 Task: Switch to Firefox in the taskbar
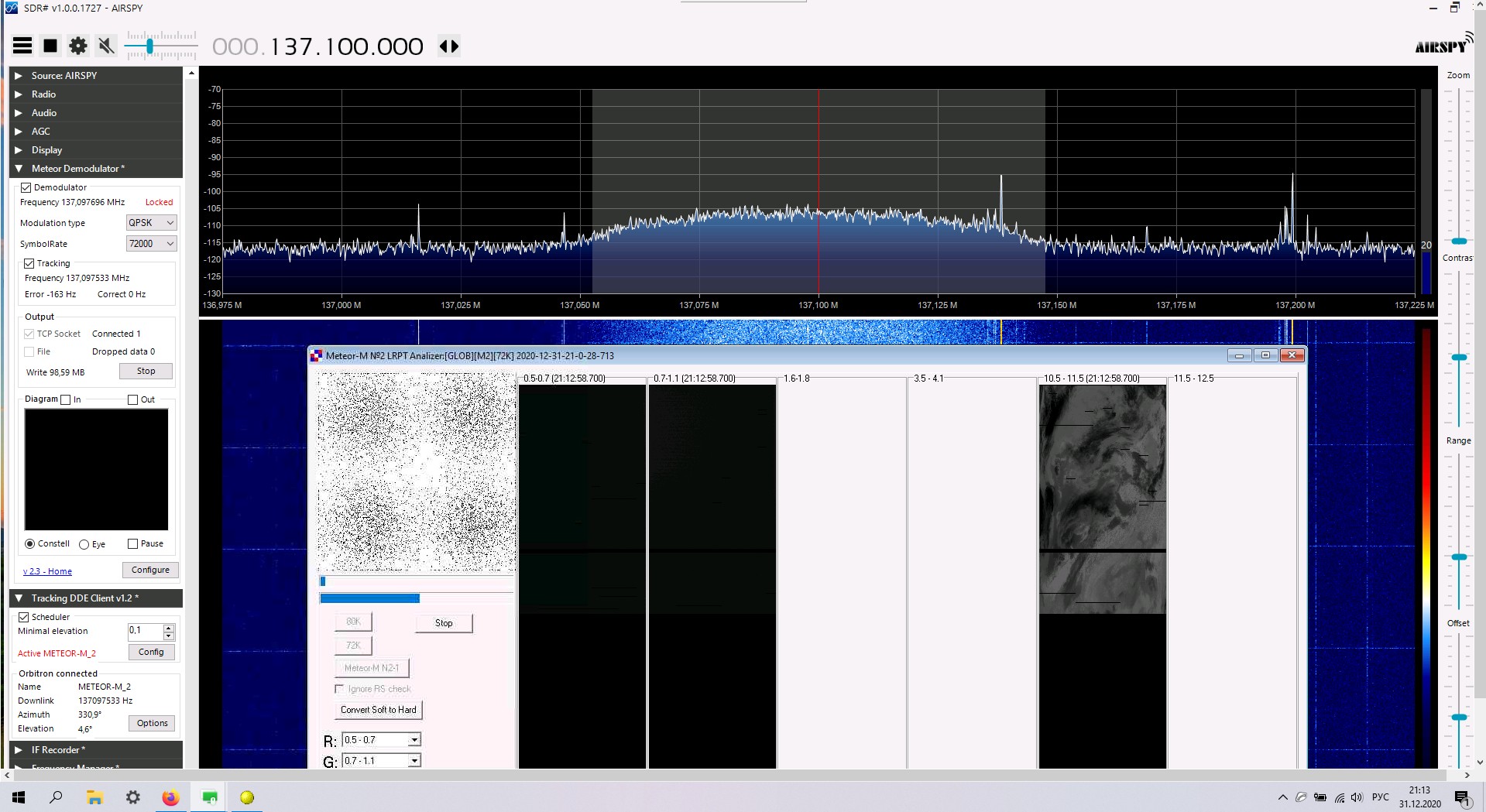click(x=170, y=797)
